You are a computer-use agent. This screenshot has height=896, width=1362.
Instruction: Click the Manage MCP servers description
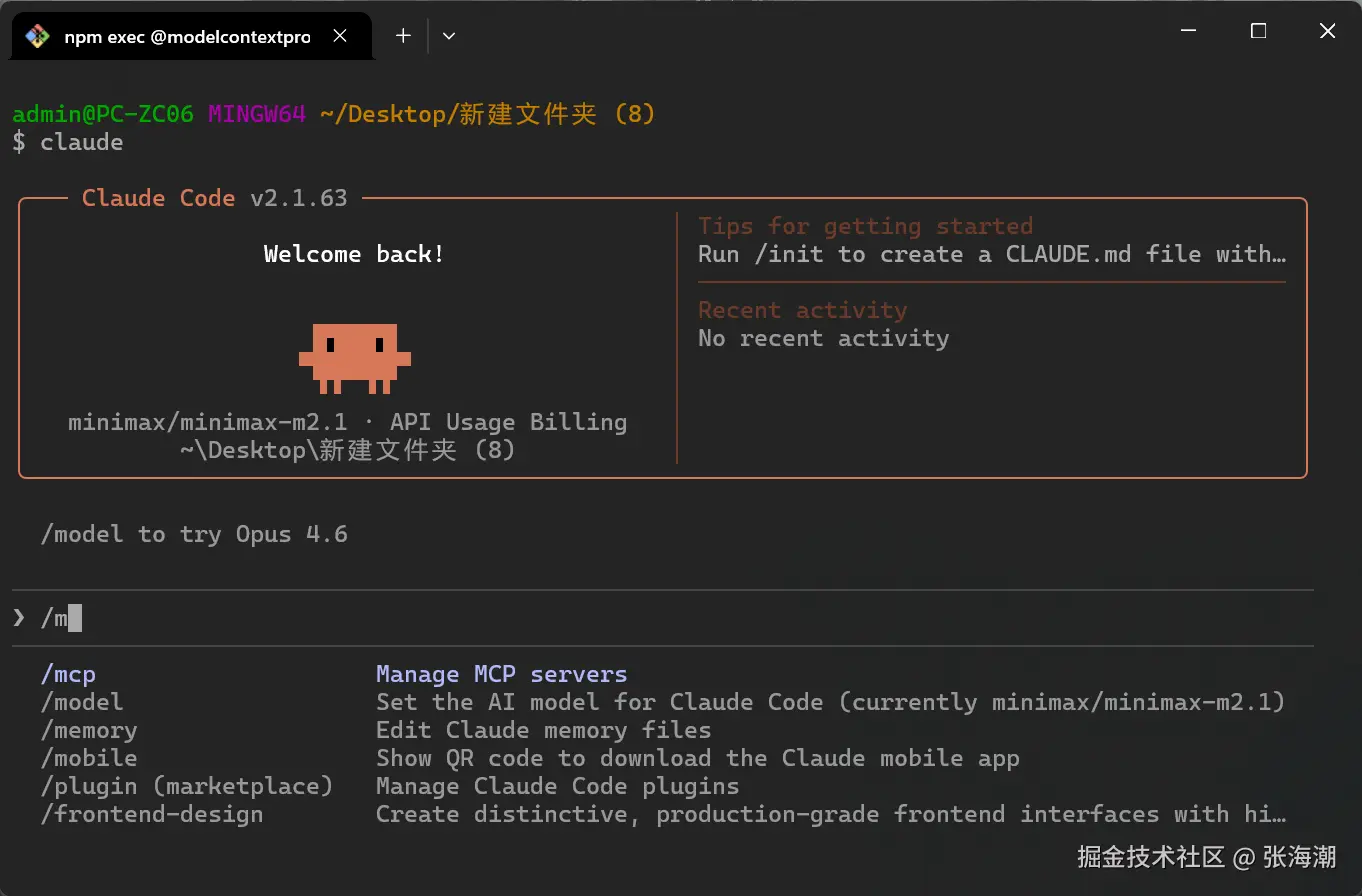(x=502, y=674)
